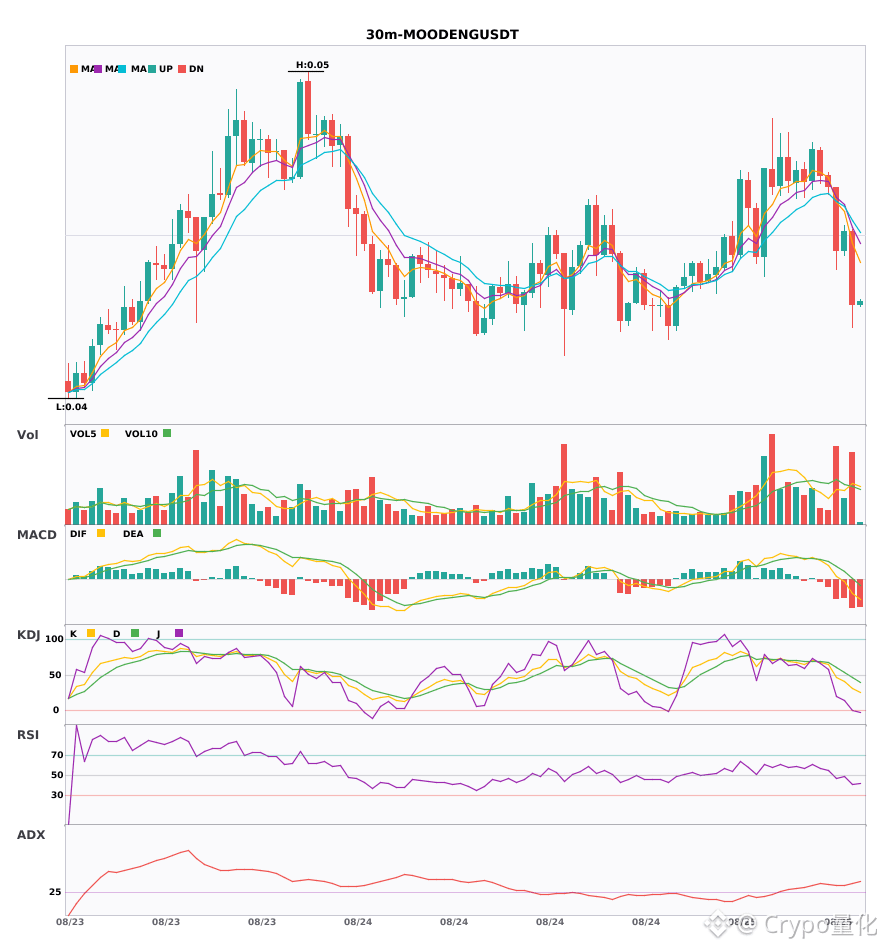This screenshot has width=885, height=950.
Task: Click the DN legend label text
Action: [196, 69]
